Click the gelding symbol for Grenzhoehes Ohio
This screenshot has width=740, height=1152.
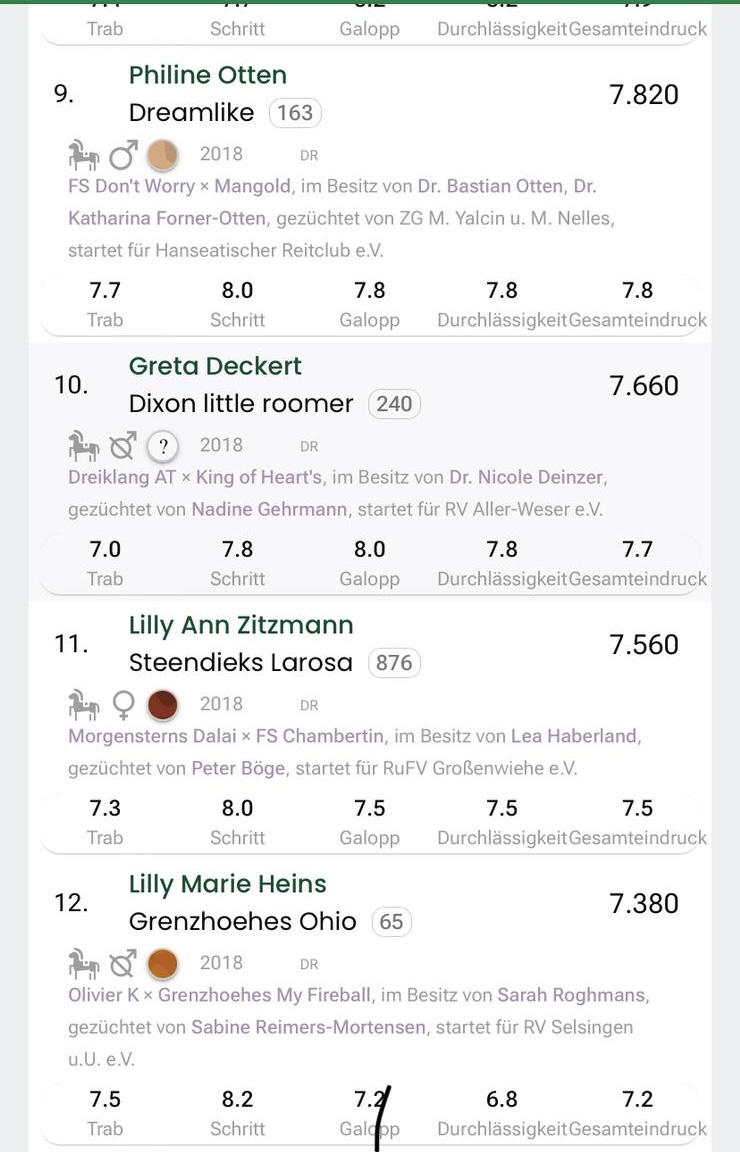[123, 963]
